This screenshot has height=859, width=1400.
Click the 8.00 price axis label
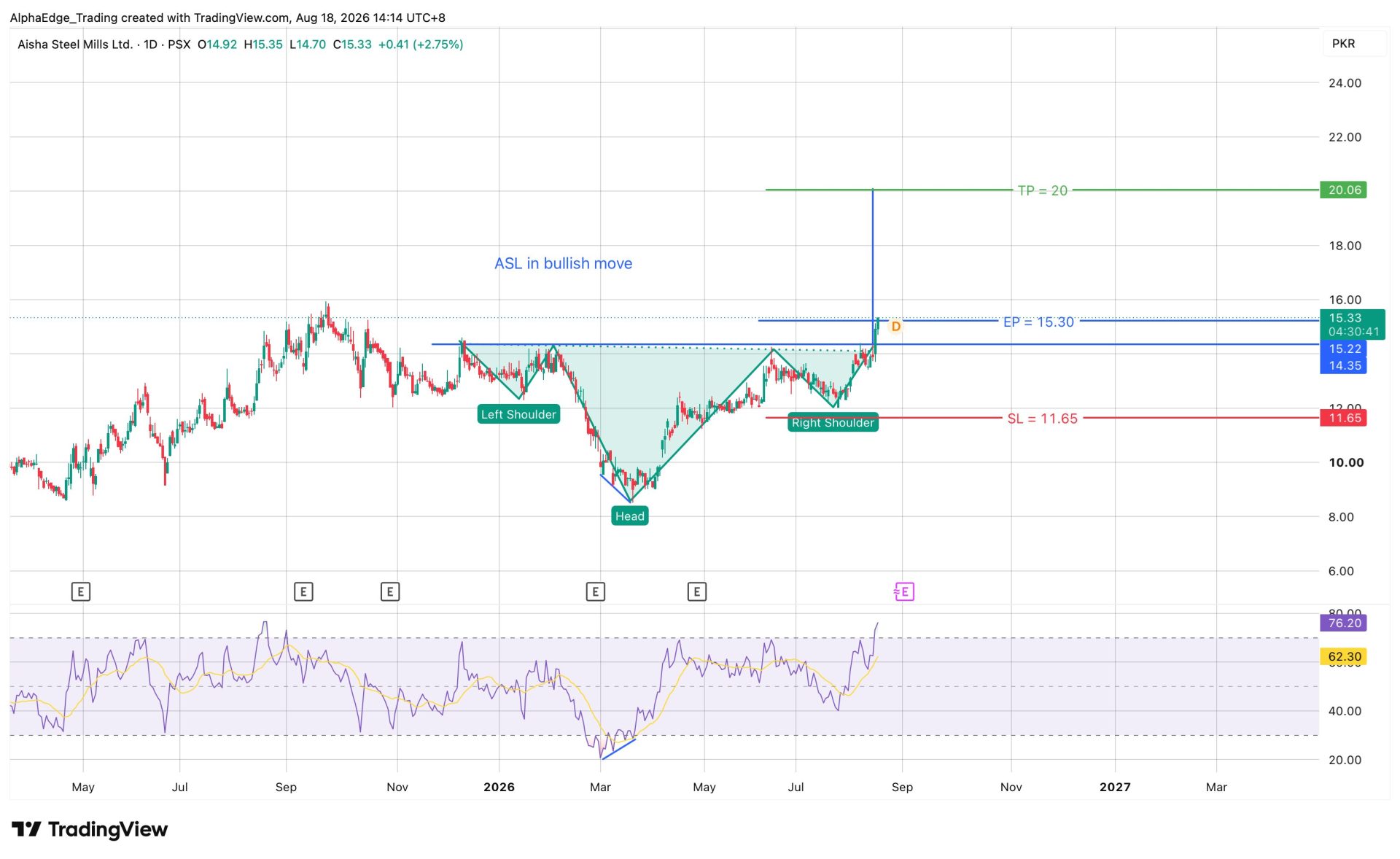click(x=1341, y=517)
